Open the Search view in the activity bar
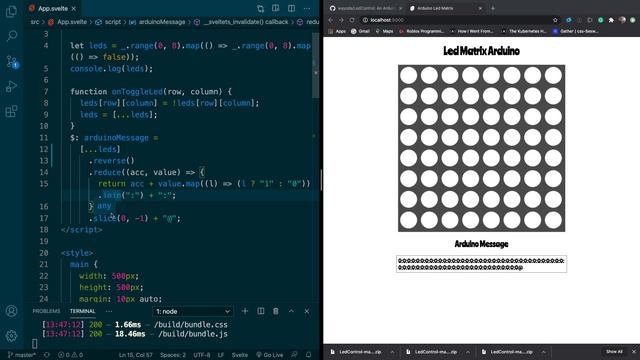640x360 pixels. point(11,36)
